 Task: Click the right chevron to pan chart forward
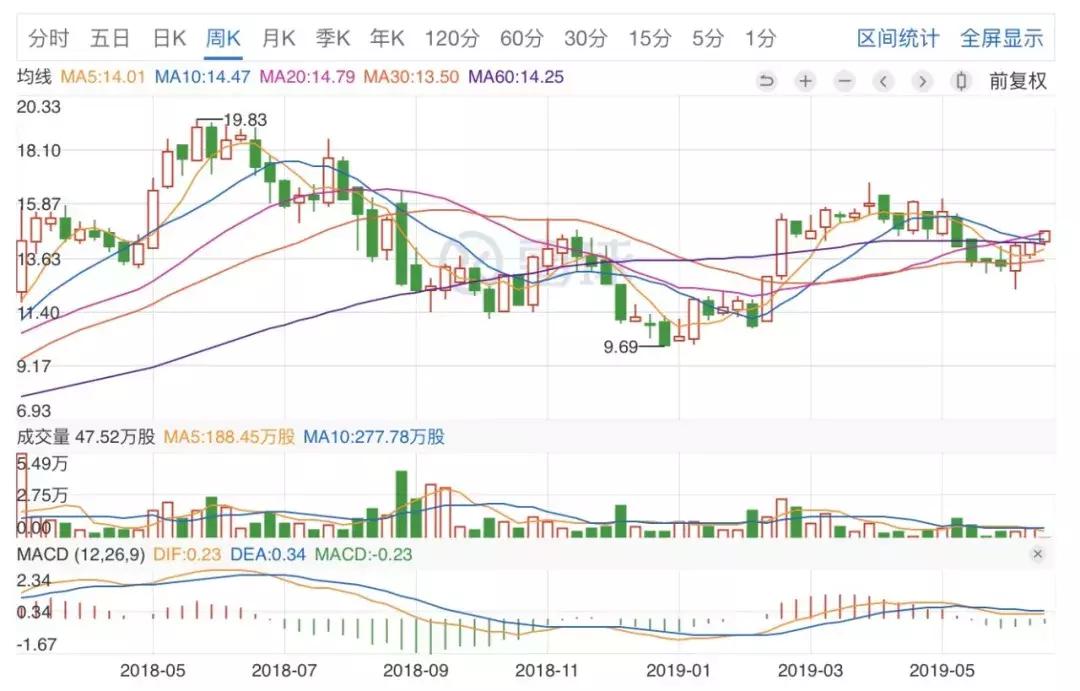[921, 81]
